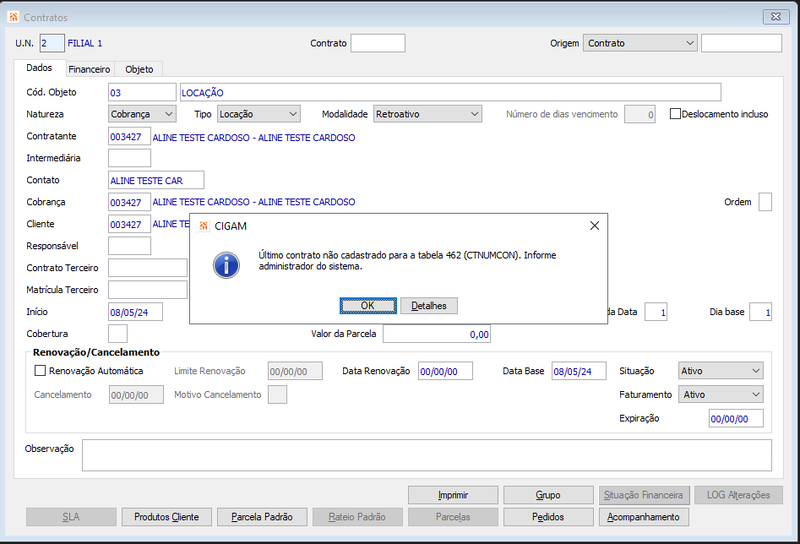Screen dimensions: 800x544
Task: Click the Cód. Objeto field with 03
Action: [142, 92]
